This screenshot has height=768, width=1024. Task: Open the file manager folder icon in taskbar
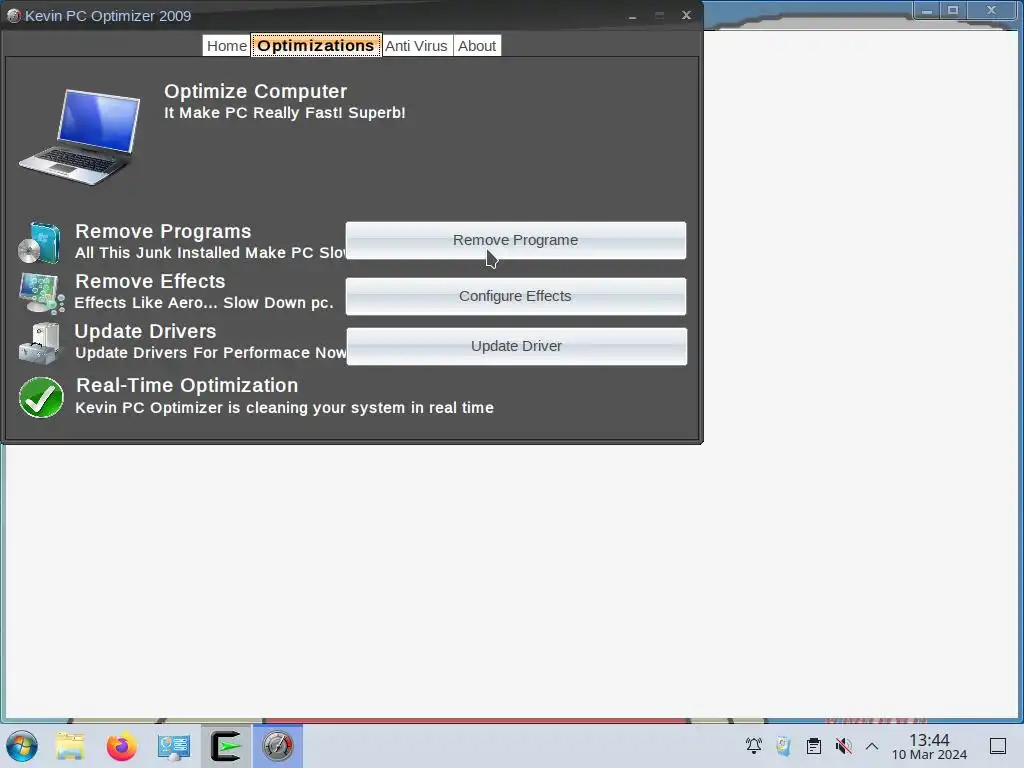tap(70, 746)
